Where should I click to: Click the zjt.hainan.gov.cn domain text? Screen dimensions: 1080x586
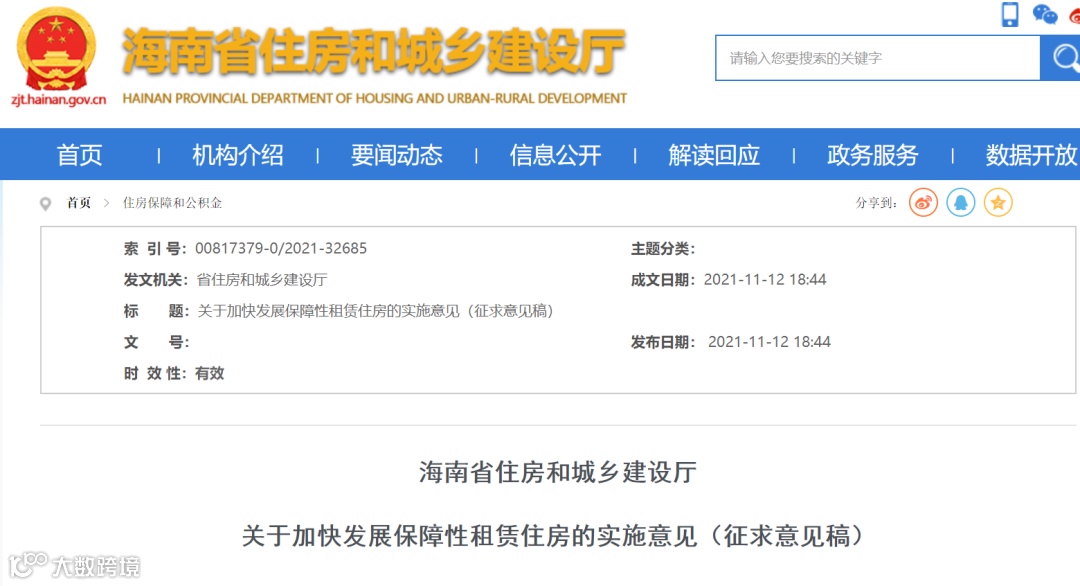tap(59, 100)
